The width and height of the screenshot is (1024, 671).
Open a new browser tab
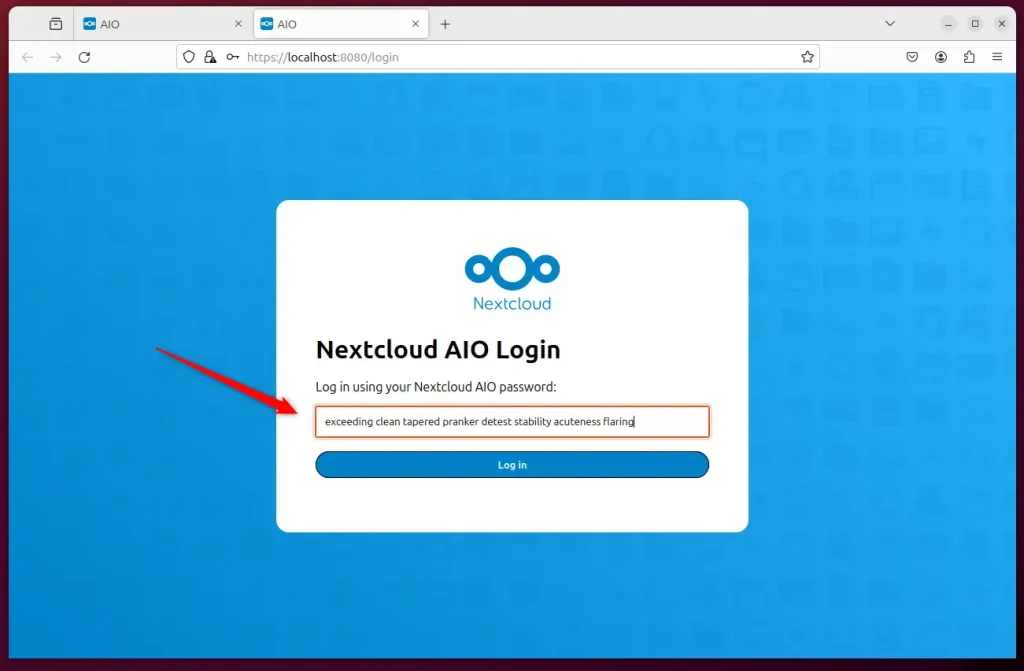click(x=445, y=24)
